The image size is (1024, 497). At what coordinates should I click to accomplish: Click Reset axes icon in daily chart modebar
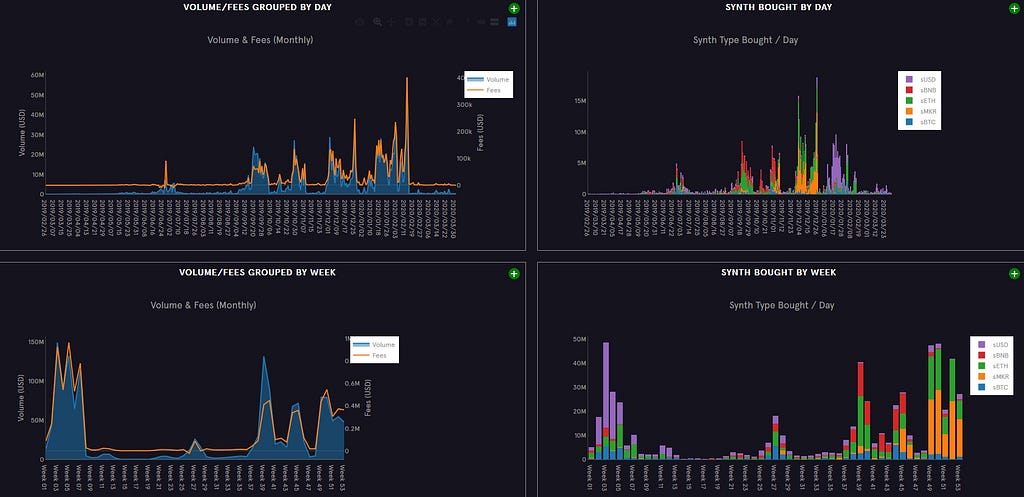450,22
